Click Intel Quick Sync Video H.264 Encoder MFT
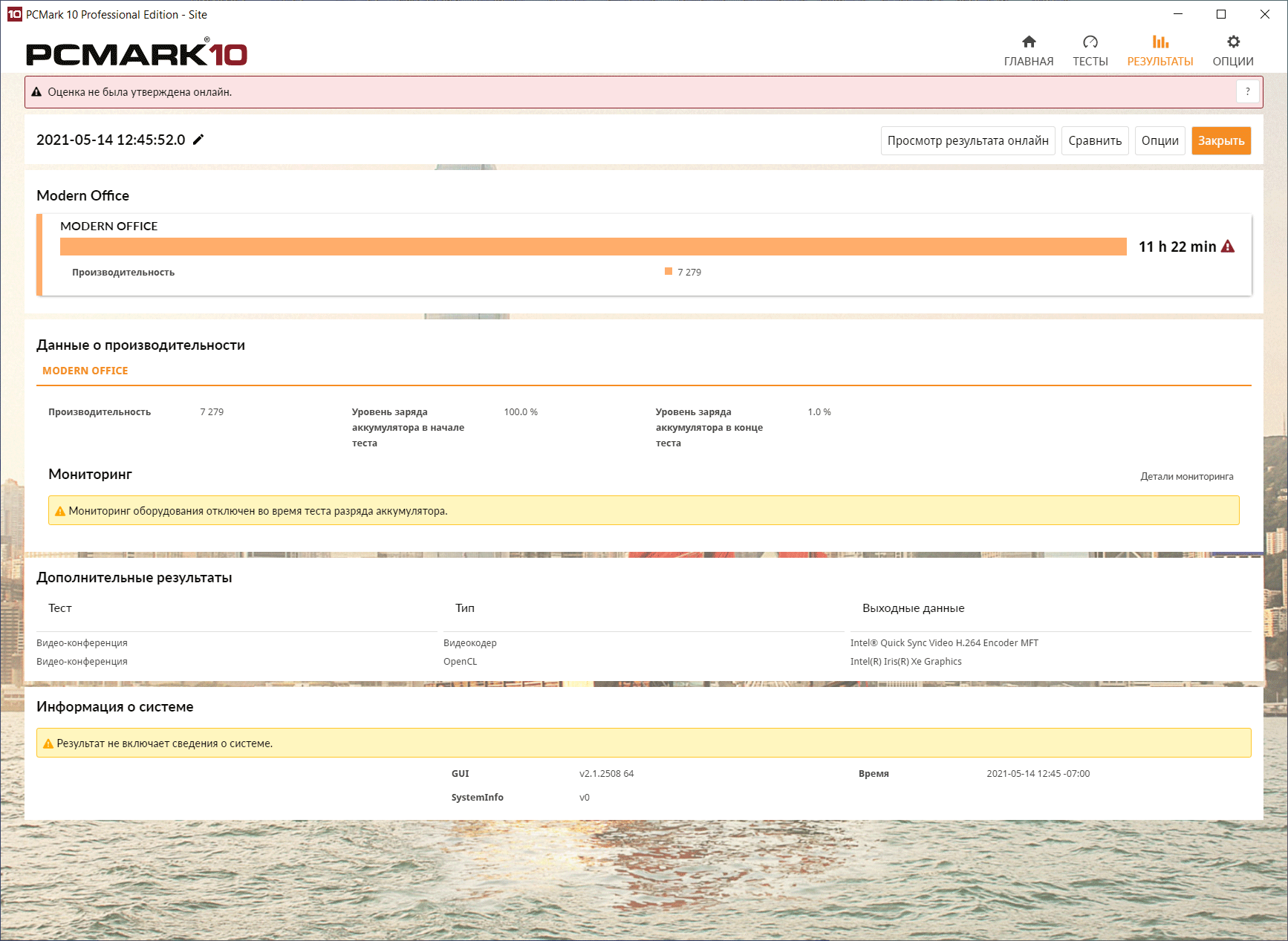Viewport: 1288px width, 941px height. pyautogui.click(x=945, y=643)
